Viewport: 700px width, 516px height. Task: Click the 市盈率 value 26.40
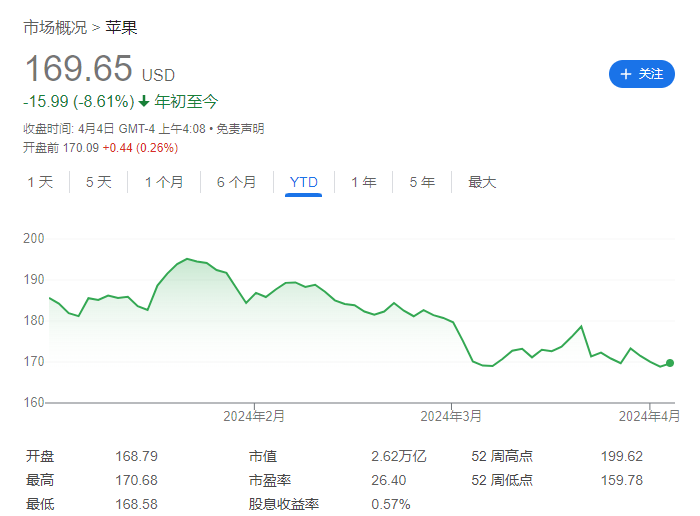click(389, 480)
